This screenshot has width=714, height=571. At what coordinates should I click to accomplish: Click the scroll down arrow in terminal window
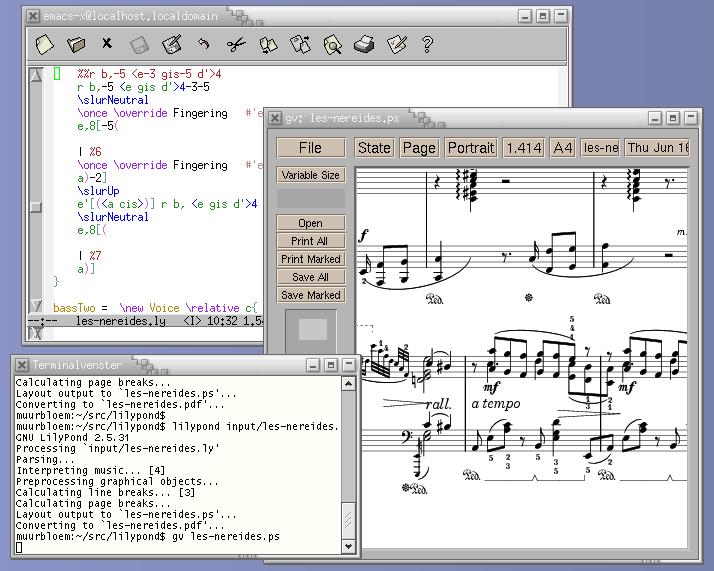pos(348,546)
